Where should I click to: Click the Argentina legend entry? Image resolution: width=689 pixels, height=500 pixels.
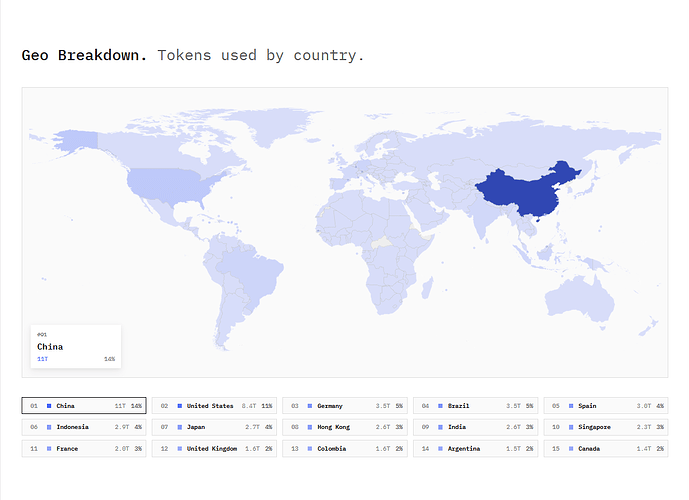coord(475,449)
